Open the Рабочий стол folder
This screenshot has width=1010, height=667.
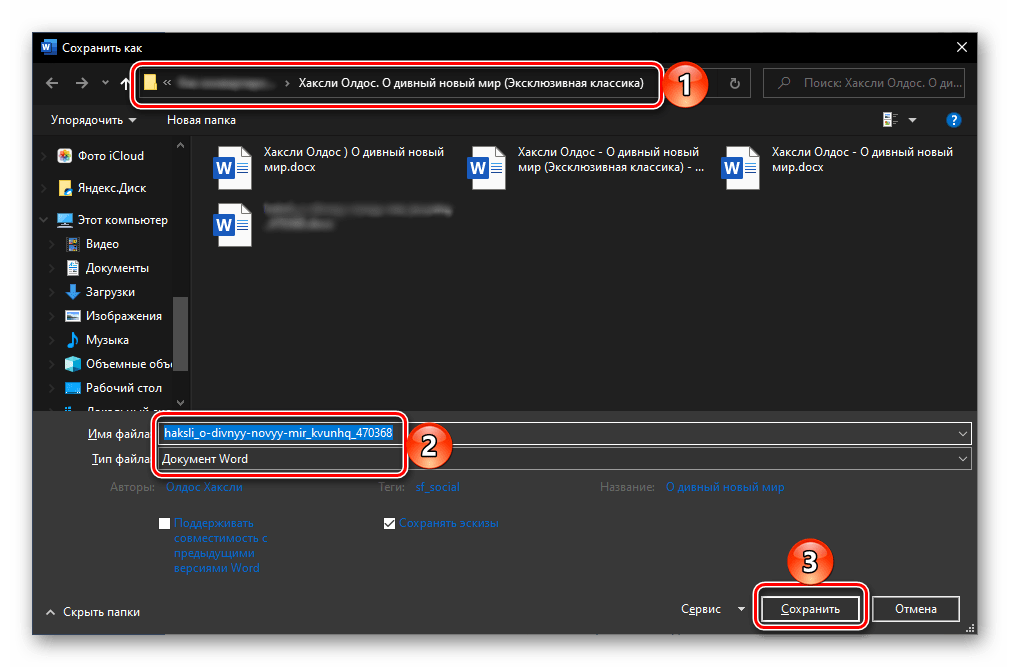114,388
